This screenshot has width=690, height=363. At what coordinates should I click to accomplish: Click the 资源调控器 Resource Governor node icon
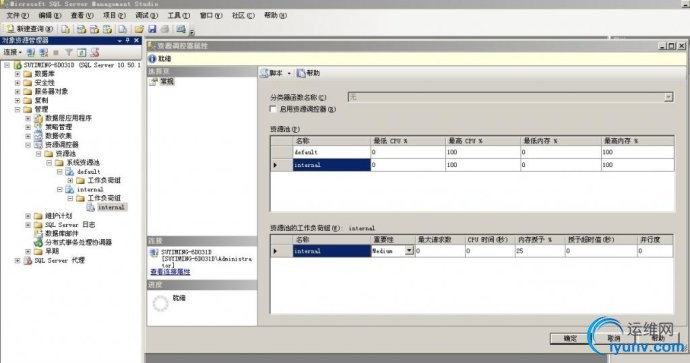click(39, 145)
